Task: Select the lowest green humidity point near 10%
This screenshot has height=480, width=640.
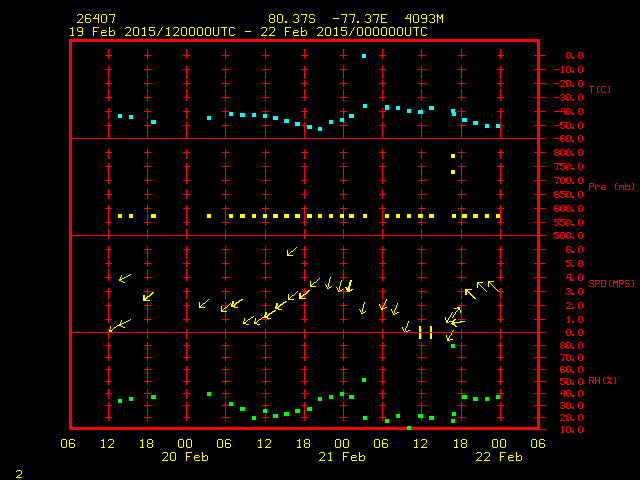Action: tap(409, 428)
